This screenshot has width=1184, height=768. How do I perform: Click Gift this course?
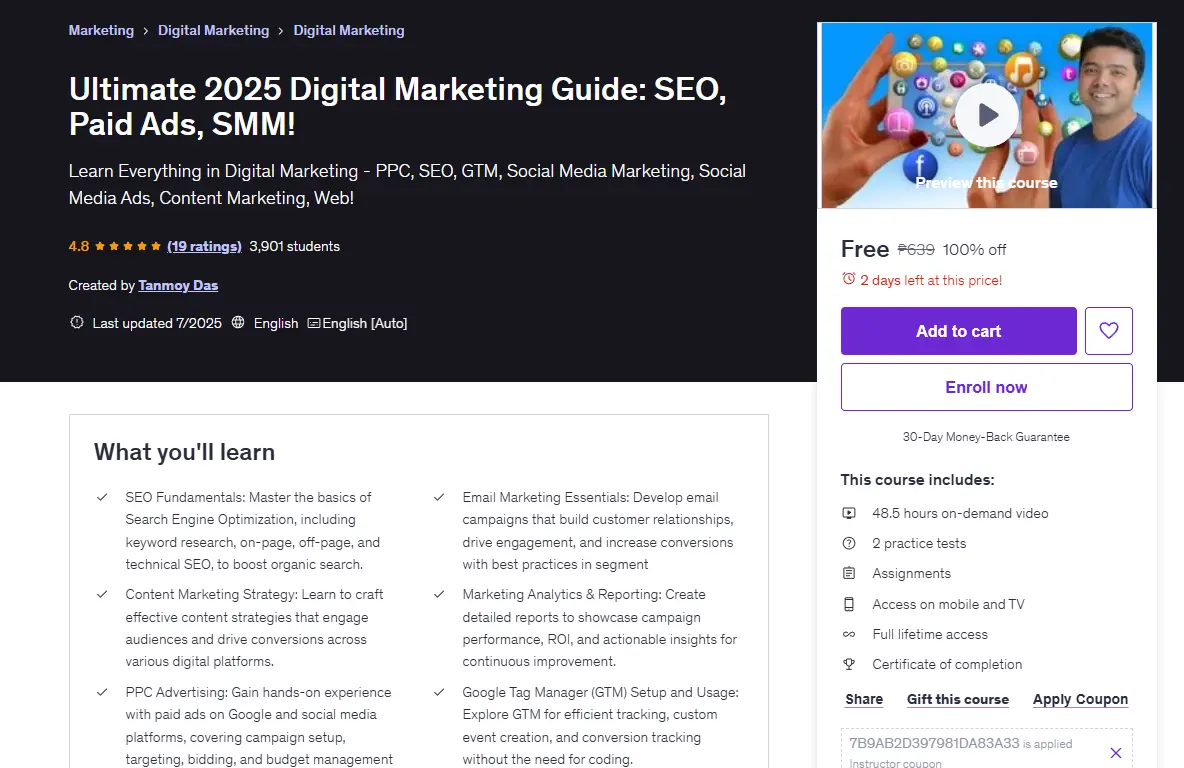click(x=957, y=699)
